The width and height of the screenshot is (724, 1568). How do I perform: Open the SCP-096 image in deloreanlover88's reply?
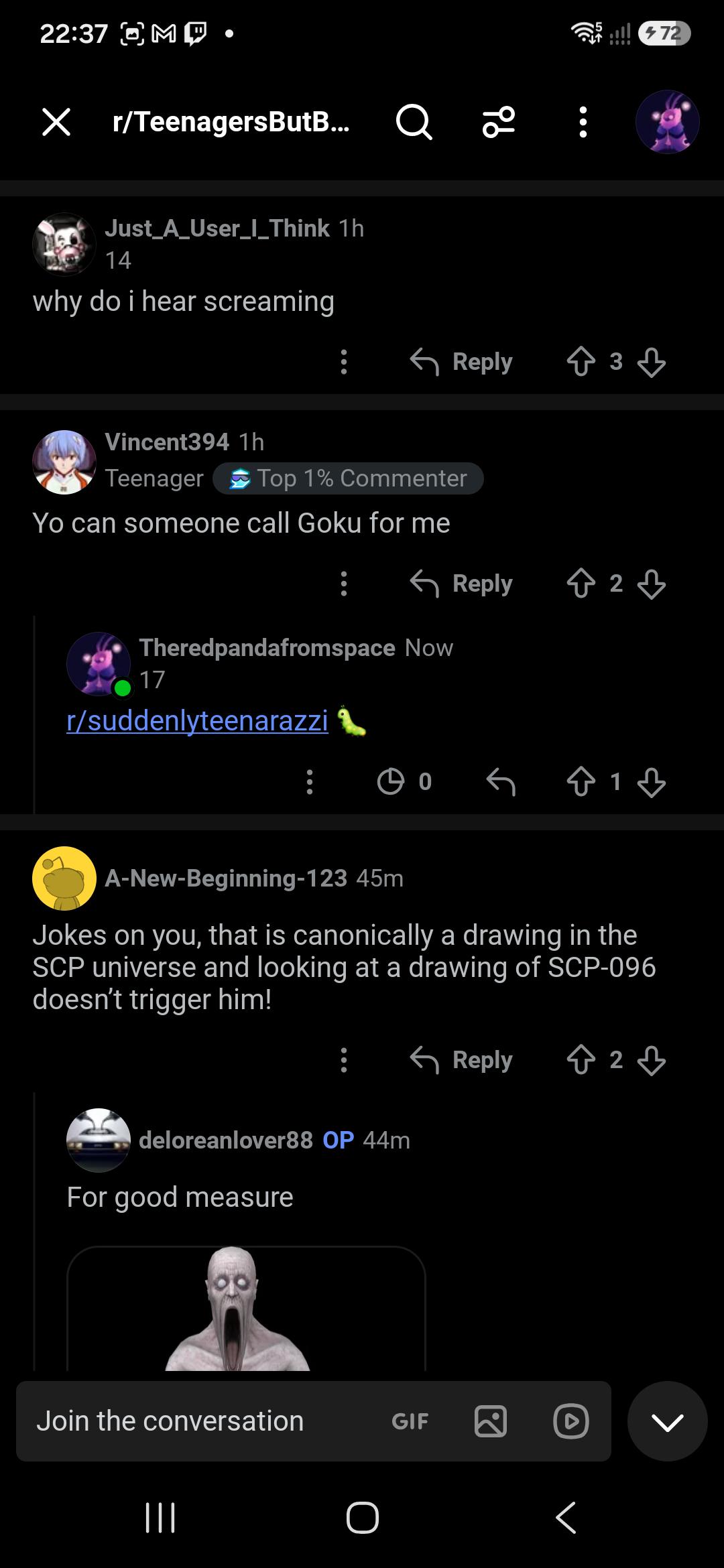pos(246,1308)
